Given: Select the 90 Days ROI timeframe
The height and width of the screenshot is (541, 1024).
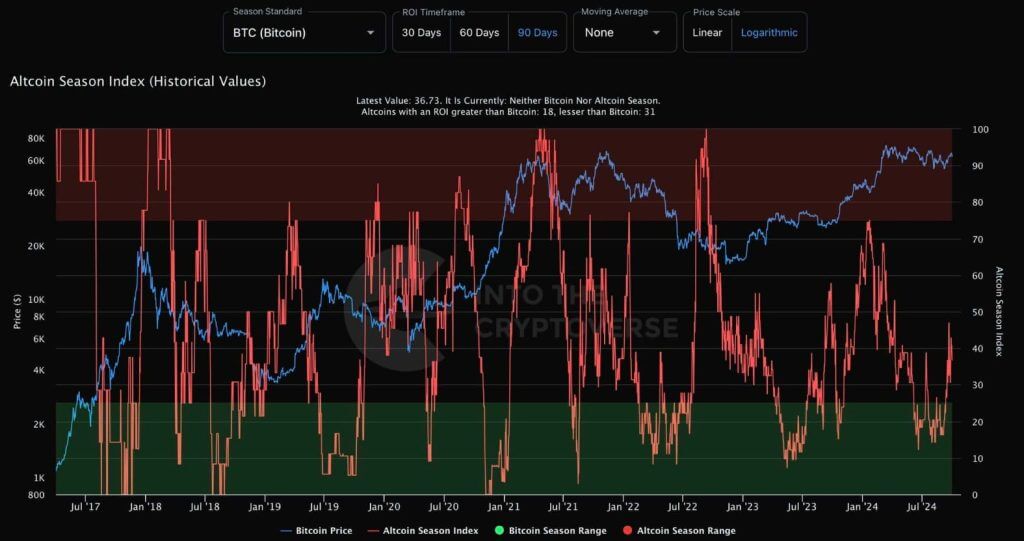Looking at the screenshot, I should (537, 32).
